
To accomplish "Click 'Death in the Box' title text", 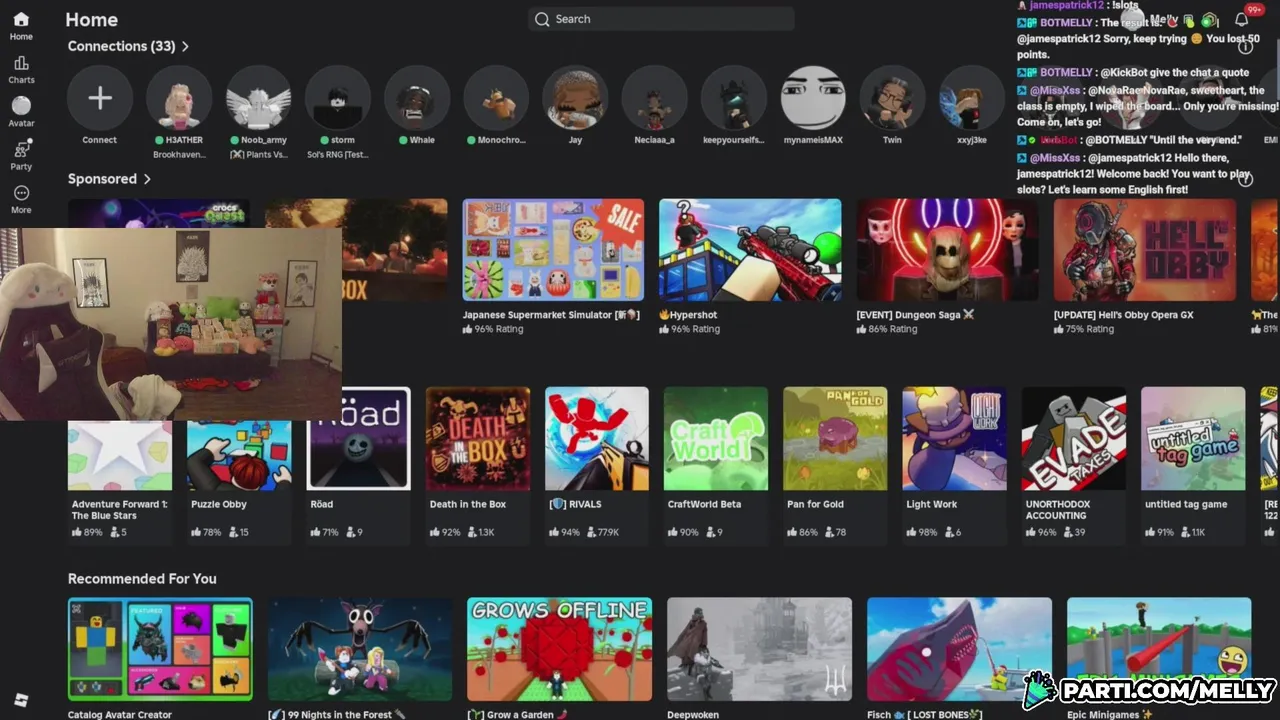I will (468, 505).
